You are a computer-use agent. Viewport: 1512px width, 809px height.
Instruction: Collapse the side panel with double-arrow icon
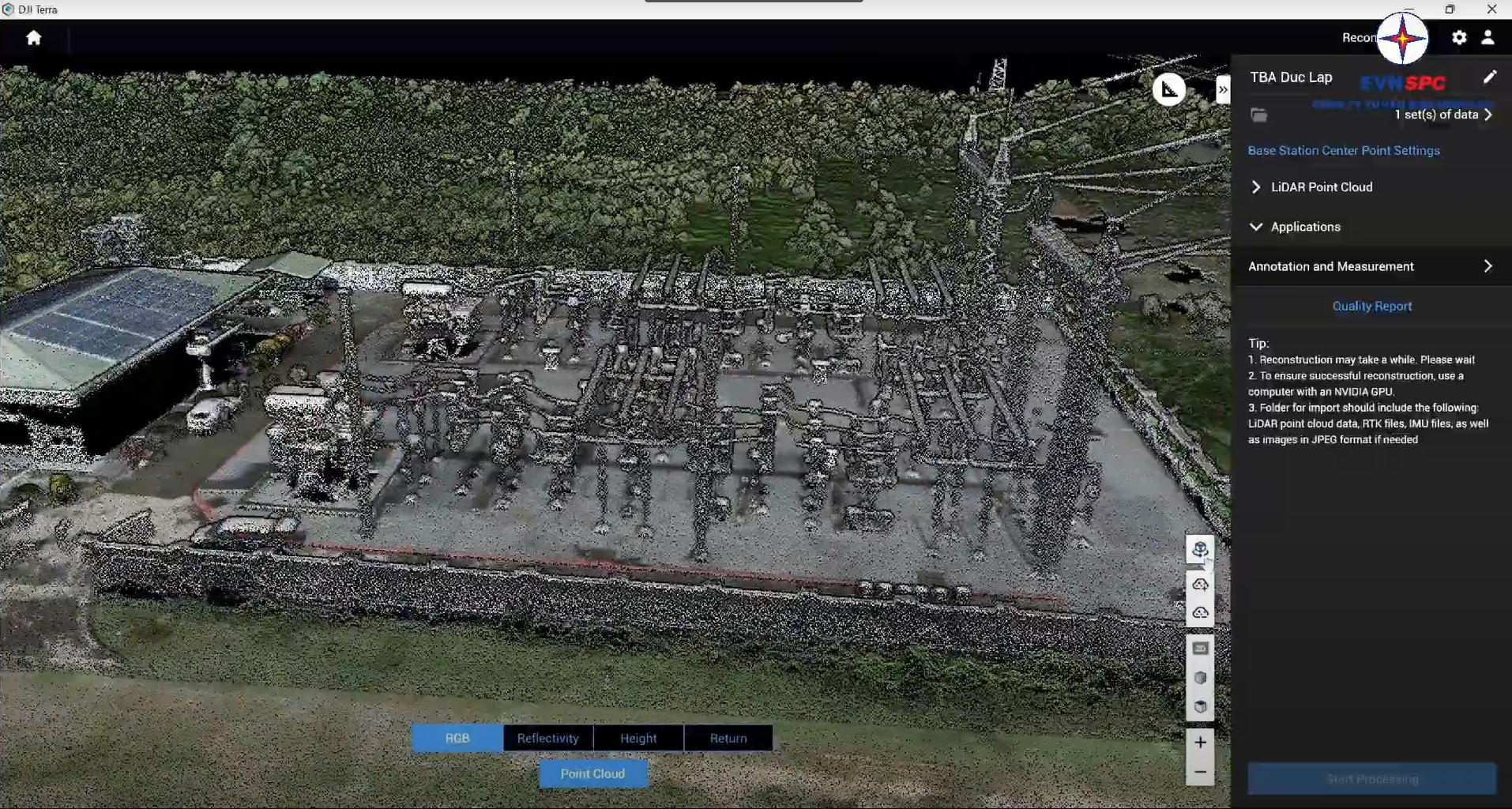coord(1223,89)
